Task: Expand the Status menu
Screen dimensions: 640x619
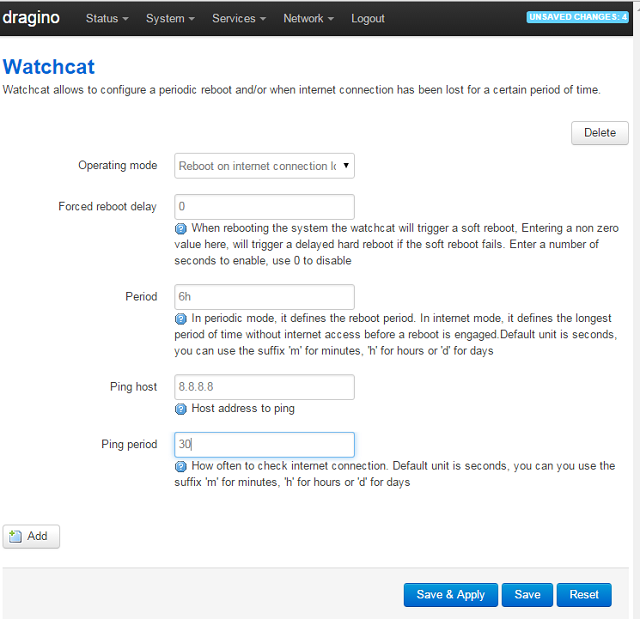Action: click(x=107, y=18)
